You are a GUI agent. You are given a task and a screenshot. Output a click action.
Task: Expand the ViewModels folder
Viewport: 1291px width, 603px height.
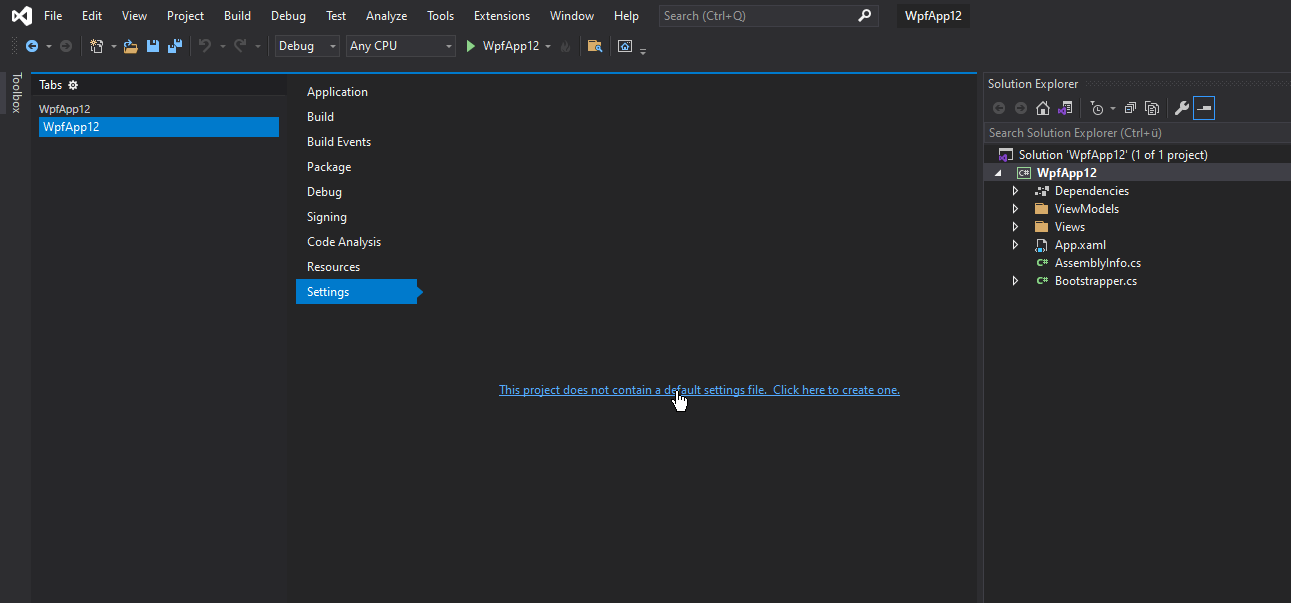point(1015,209)
